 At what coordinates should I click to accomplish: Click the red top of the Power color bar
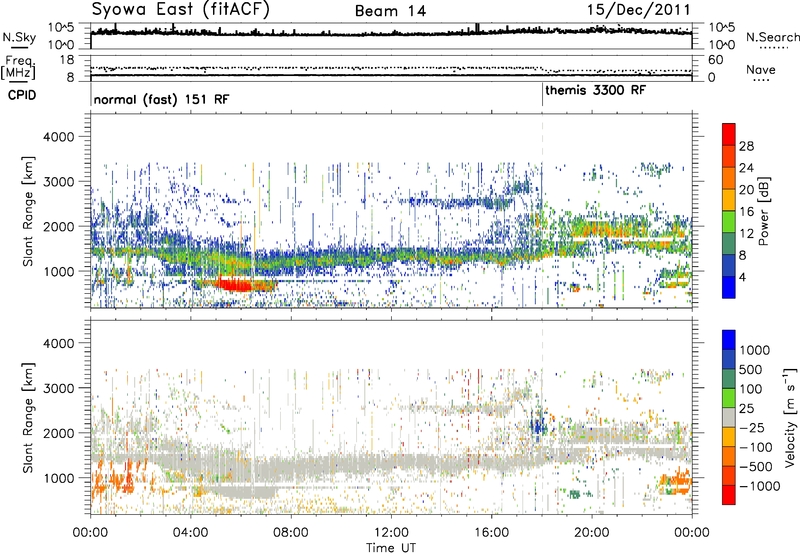tap(729, 134)
